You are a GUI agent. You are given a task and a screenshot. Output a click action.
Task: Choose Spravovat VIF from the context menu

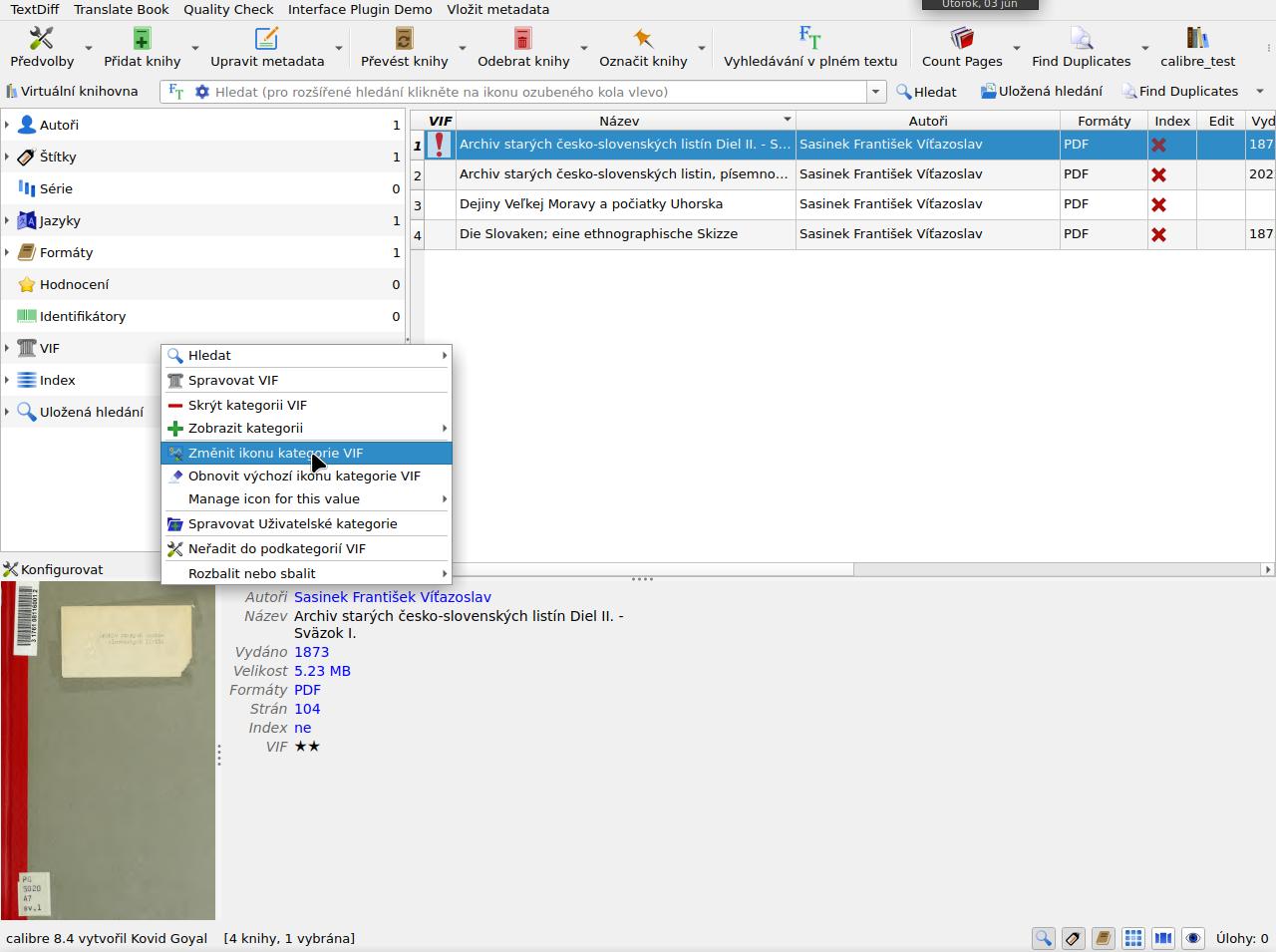click(306, 380)
